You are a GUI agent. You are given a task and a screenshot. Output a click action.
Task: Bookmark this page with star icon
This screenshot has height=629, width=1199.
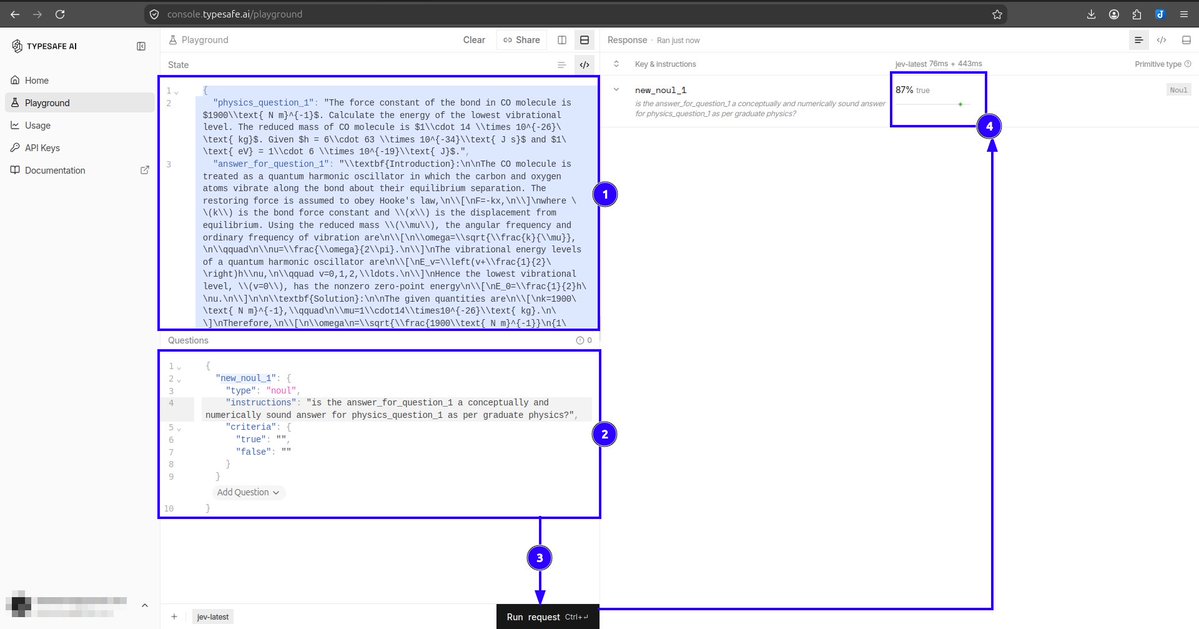point(997,14)
